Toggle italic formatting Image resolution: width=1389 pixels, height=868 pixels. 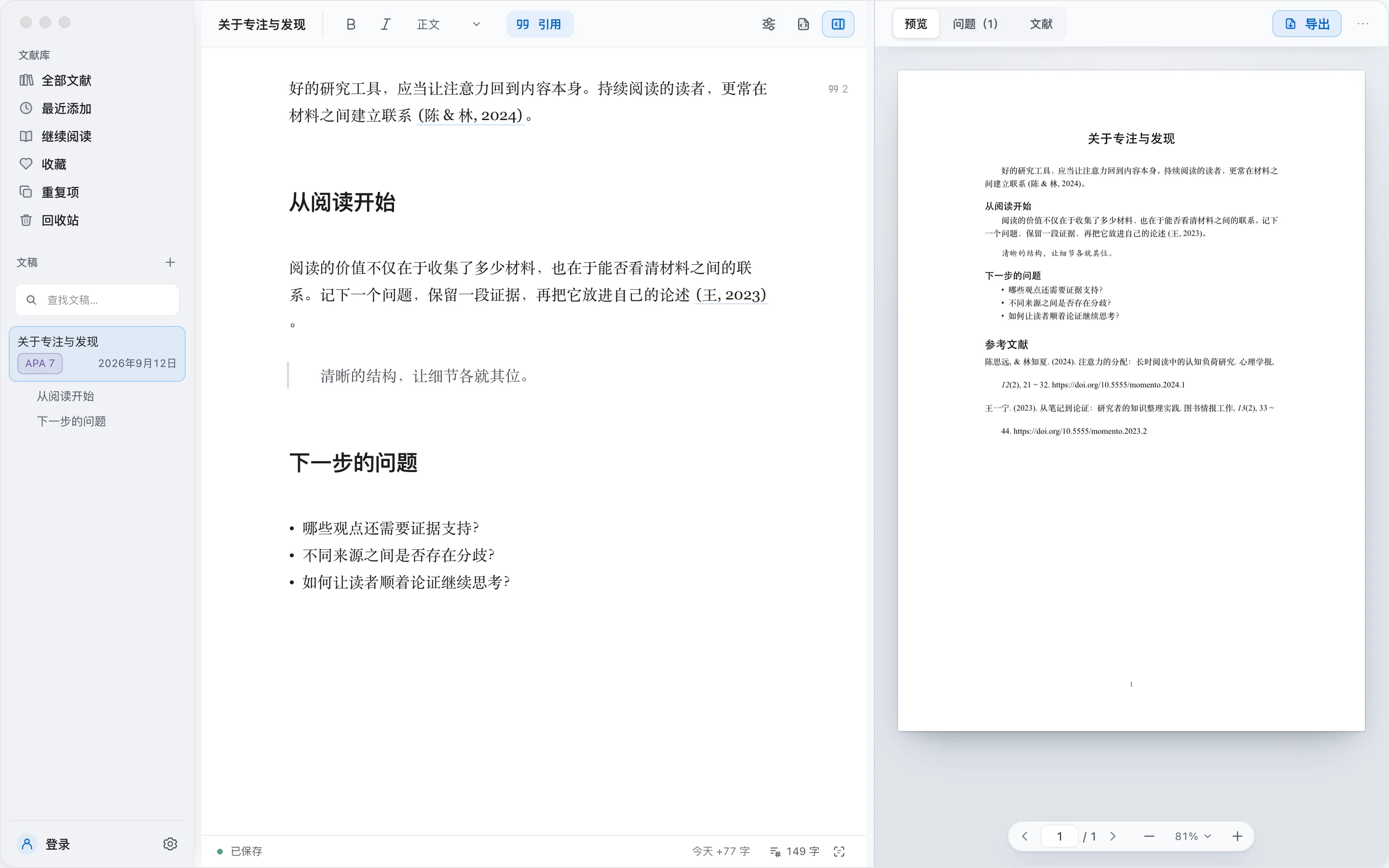(386, 24)
